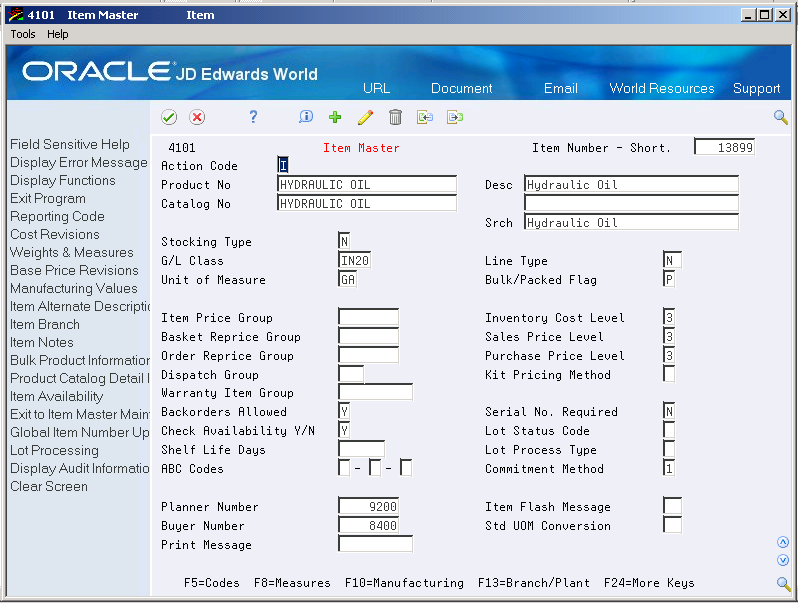
Task: Click the World Resources link
Action: click(661, 88)
